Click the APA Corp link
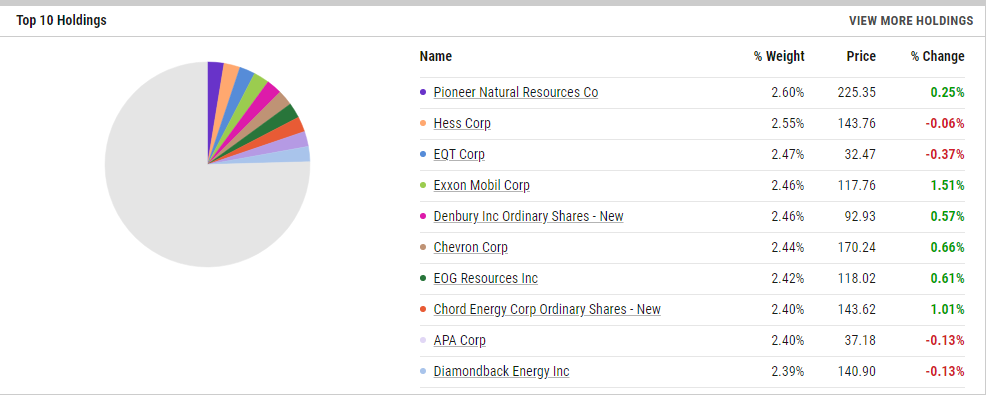993x405 pixels. (459, 340)
